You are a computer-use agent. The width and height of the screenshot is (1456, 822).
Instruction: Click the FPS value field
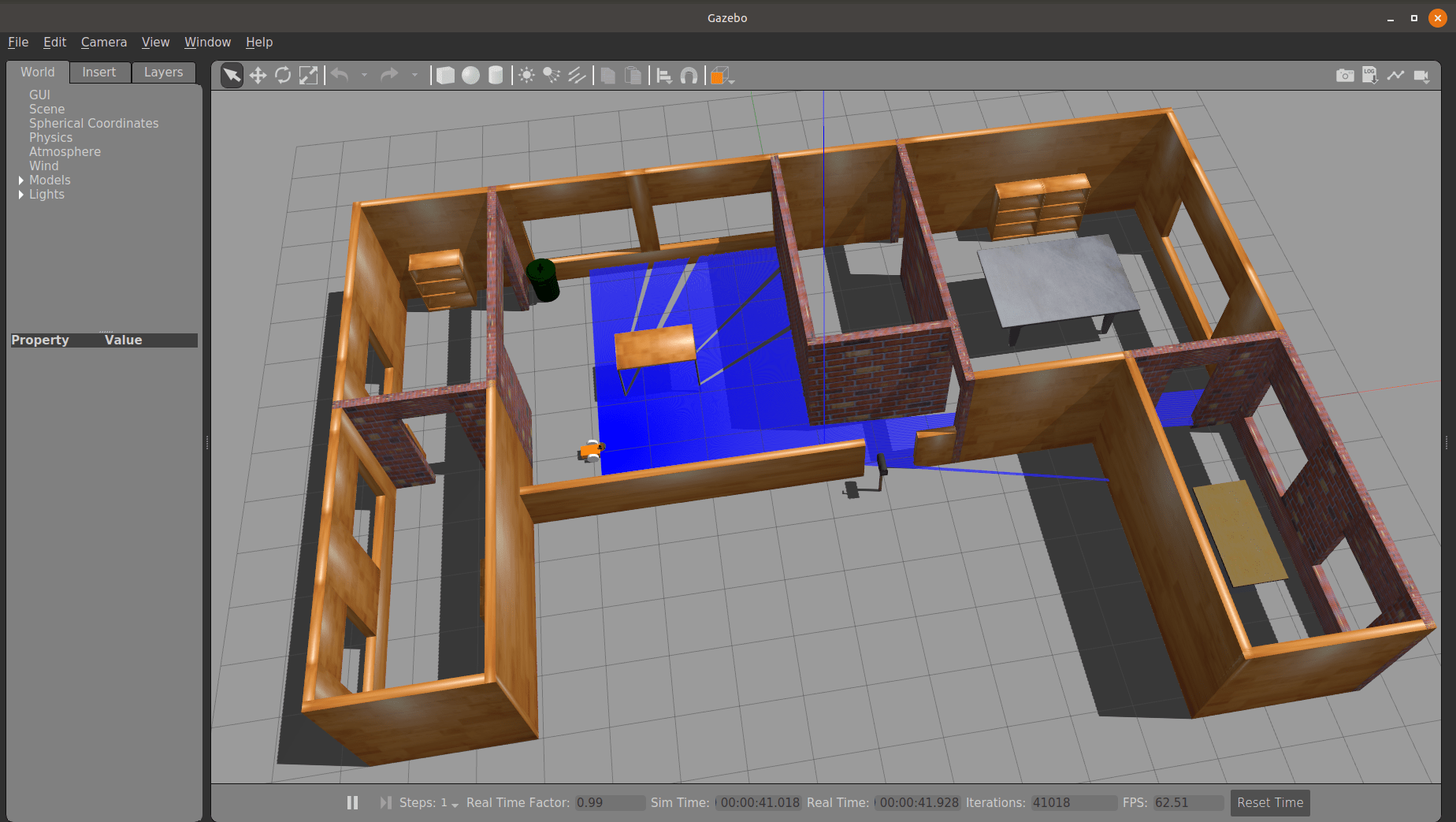pyautogui.click(x=1188, y=802)
